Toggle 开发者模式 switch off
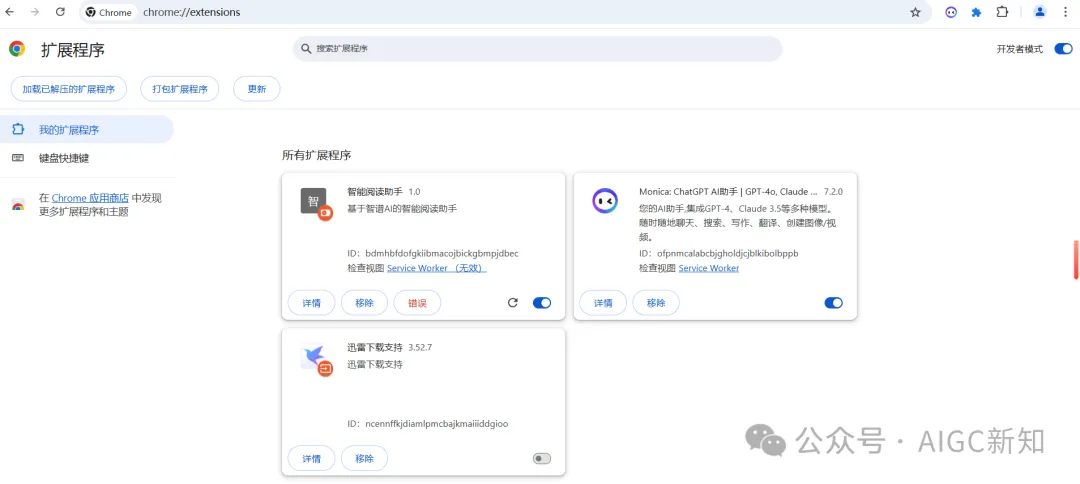The image size is (1080, 484). (x=1063, y=49)
